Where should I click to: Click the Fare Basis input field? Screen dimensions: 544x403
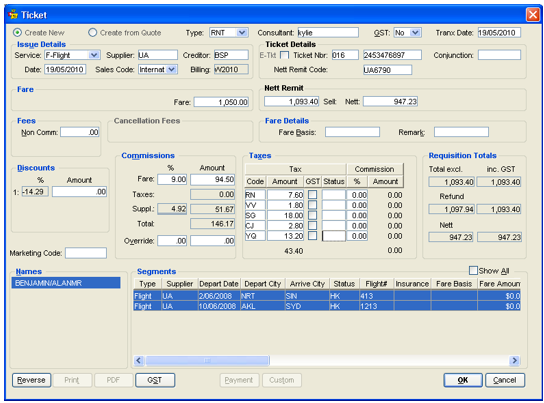[352, 132]
